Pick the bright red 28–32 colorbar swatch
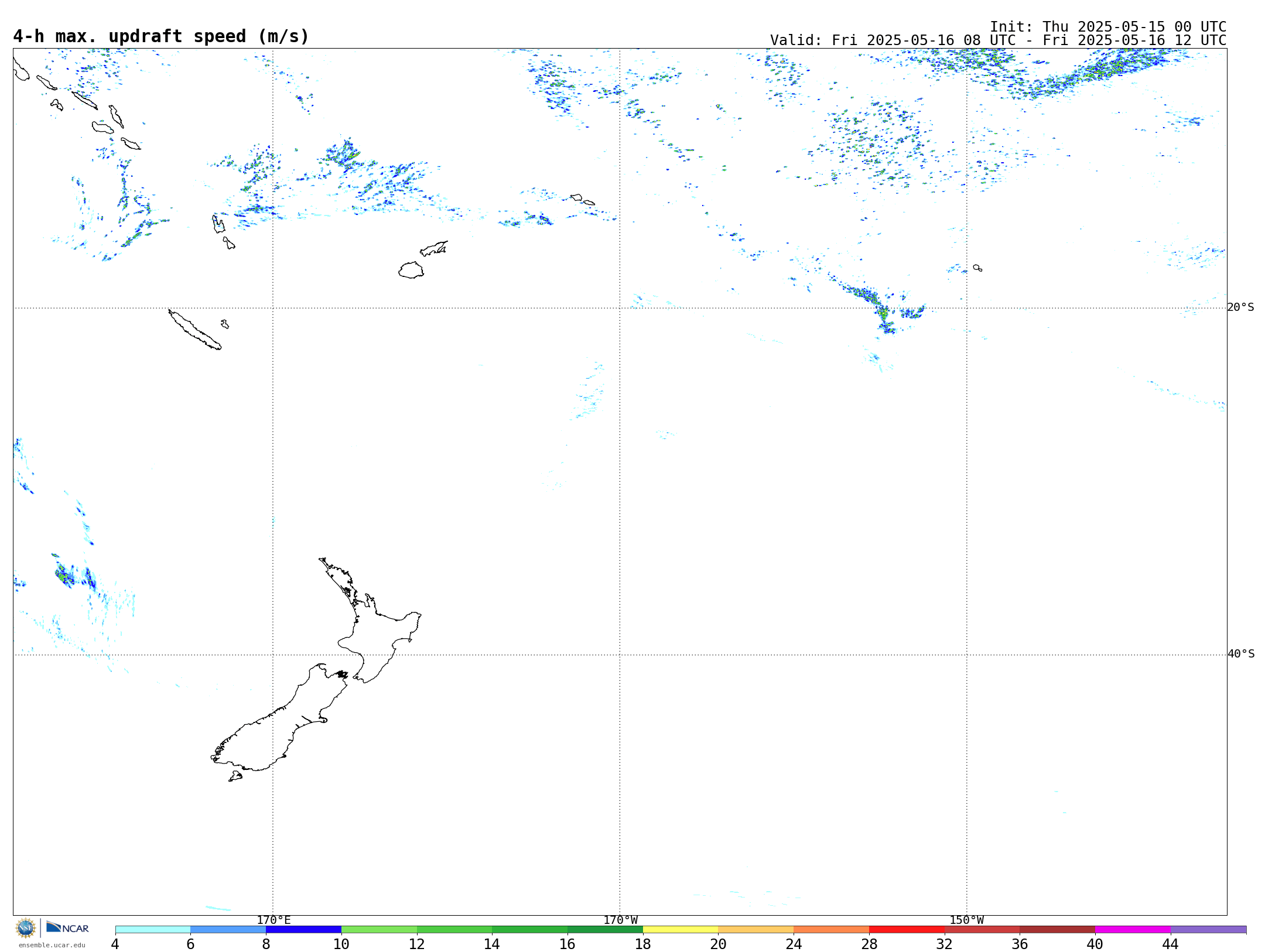The width and height of the screenshot is (1265, 952). click(907, 930)
